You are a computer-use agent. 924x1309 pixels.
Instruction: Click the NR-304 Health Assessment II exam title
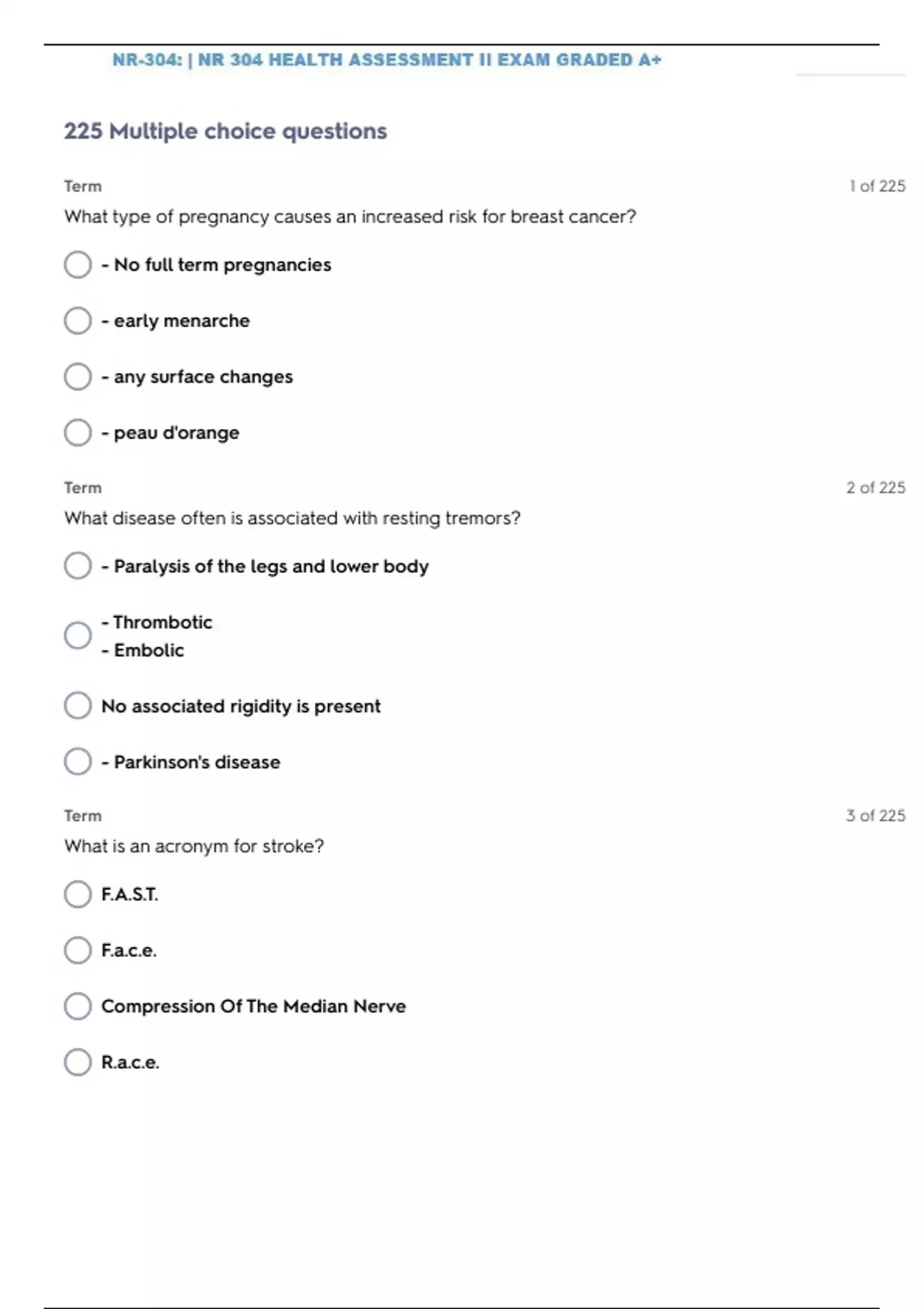click(387, 60)
